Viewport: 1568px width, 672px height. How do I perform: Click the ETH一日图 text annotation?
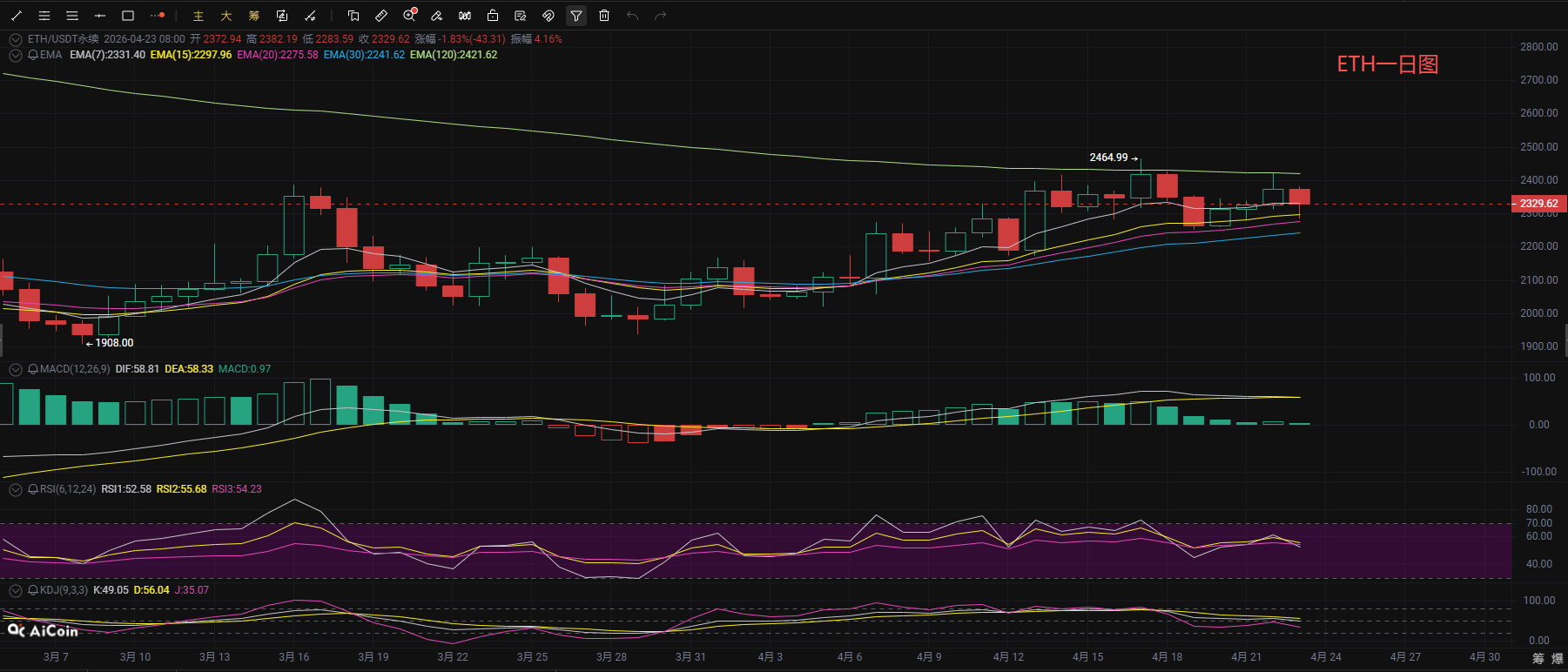(1387, 64)
